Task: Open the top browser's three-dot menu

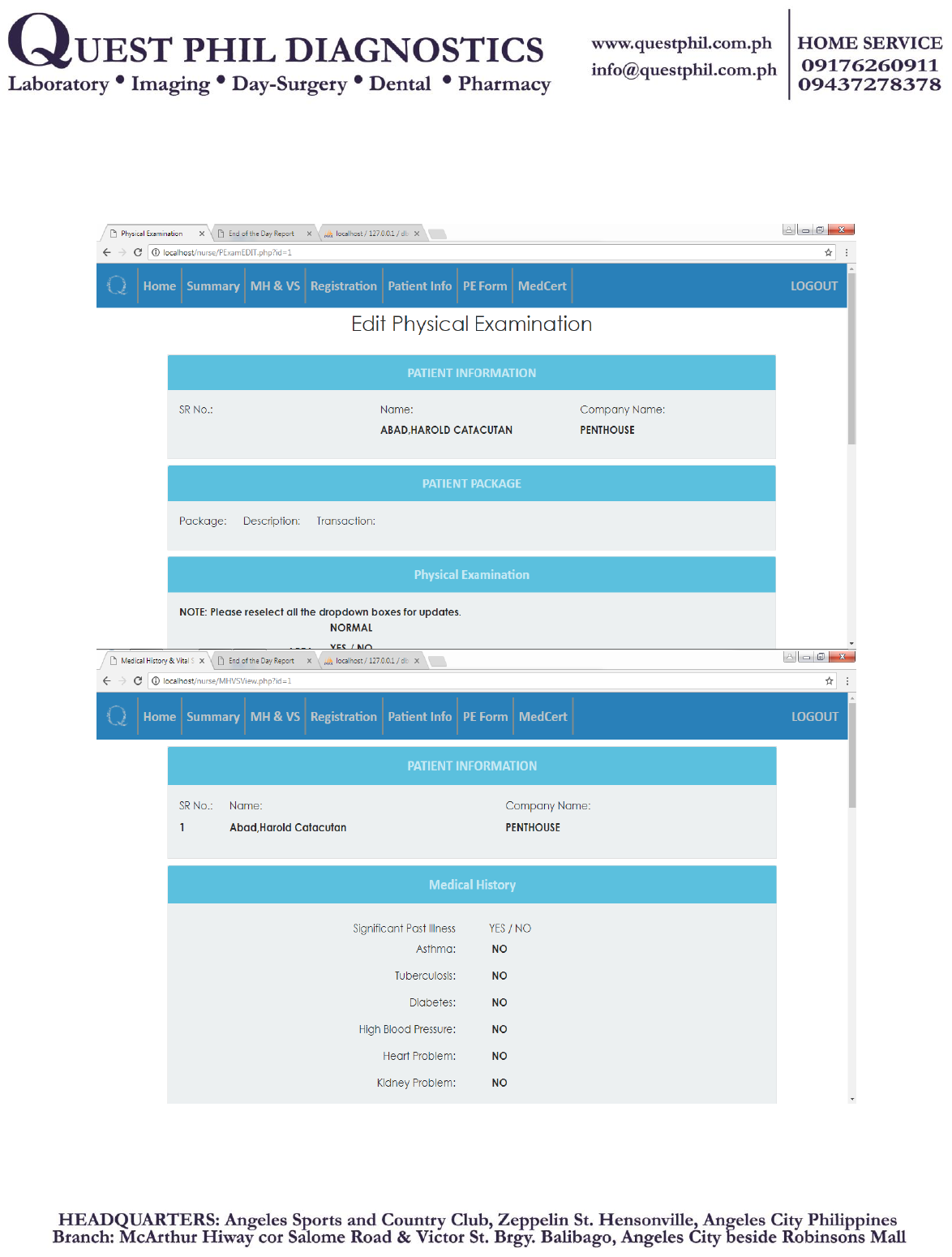Action: [847, 252]
